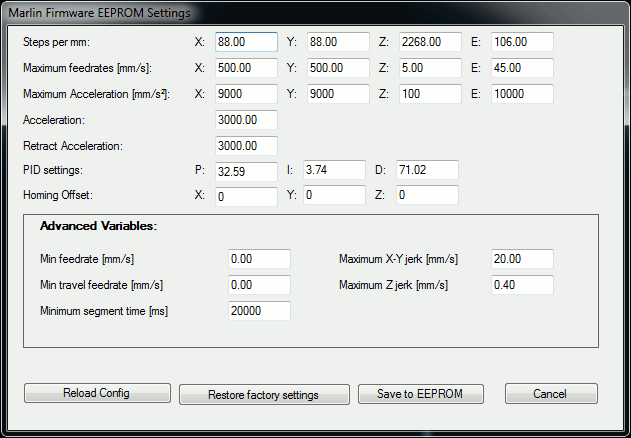The height and width of the screenshot is (438, 631).
Task: Click the Homing Offset X field
Action: pos(246,197)
